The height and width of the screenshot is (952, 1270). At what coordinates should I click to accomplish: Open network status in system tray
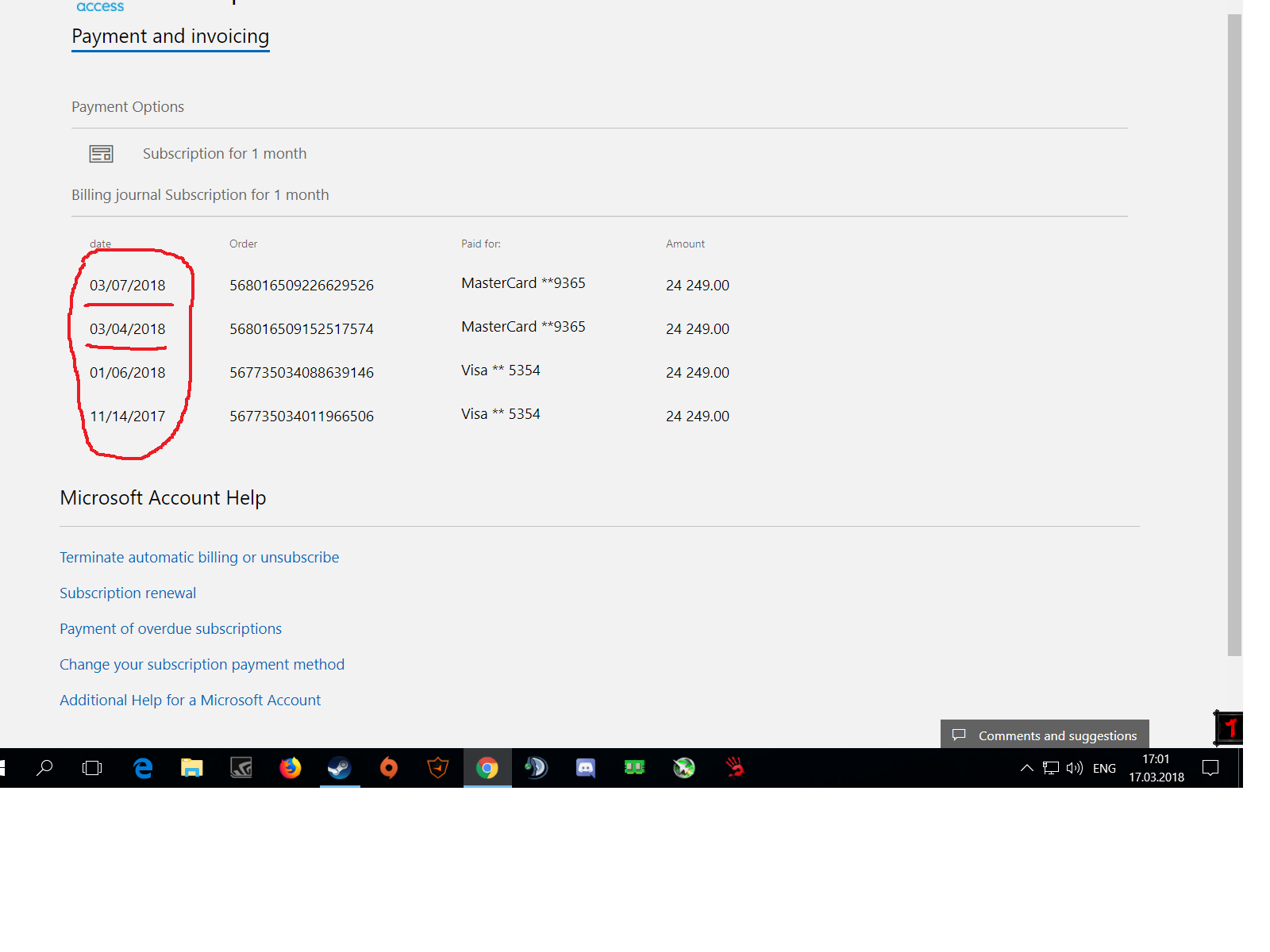1051,768
